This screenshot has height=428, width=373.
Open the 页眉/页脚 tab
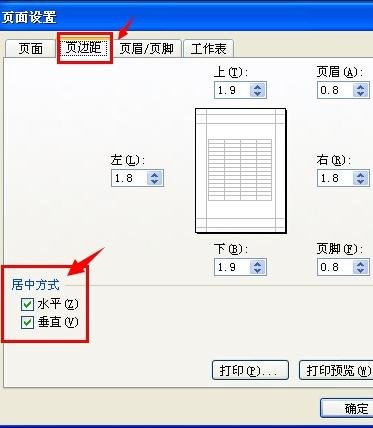(147, 49)
